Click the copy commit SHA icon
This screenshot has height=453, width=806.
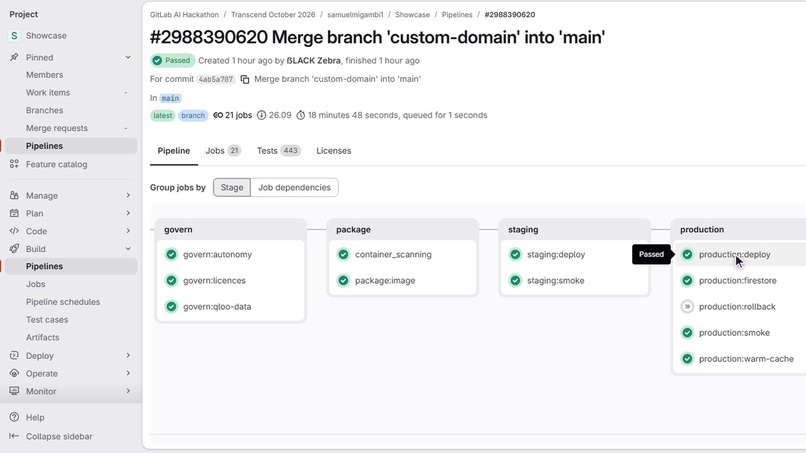click(x=245, y=79)
